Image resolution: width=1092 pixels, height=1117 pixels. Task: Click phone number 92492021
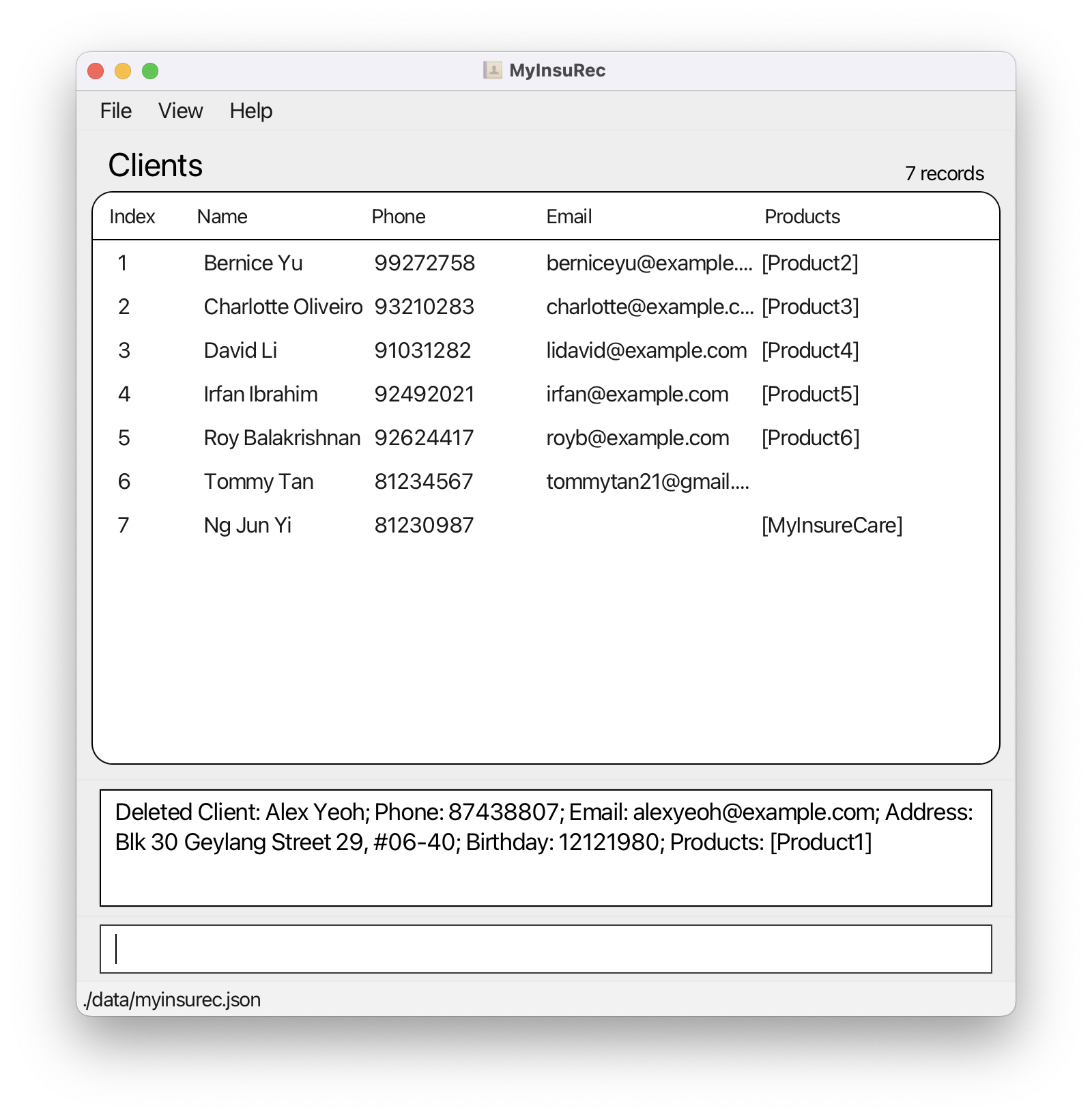pyautogui.click(x=424, y=394)
